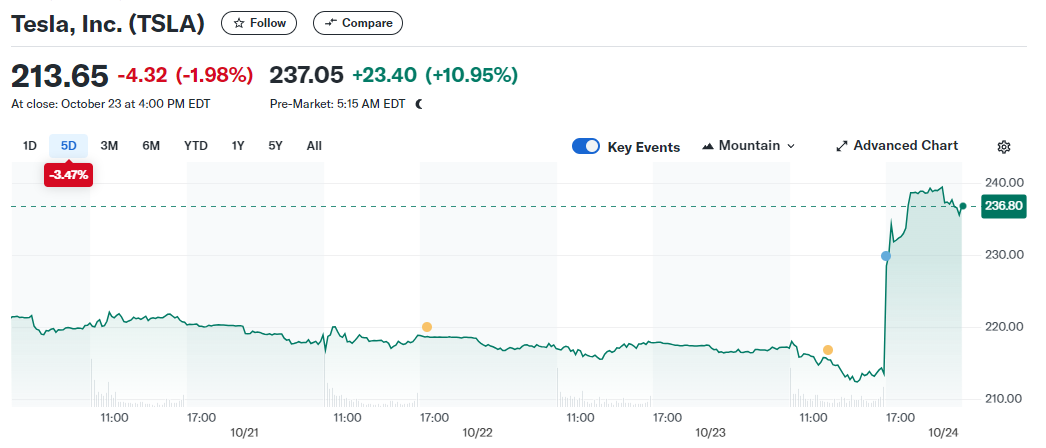Click yellow event marker before 10/24

click(x=828, y=349)
